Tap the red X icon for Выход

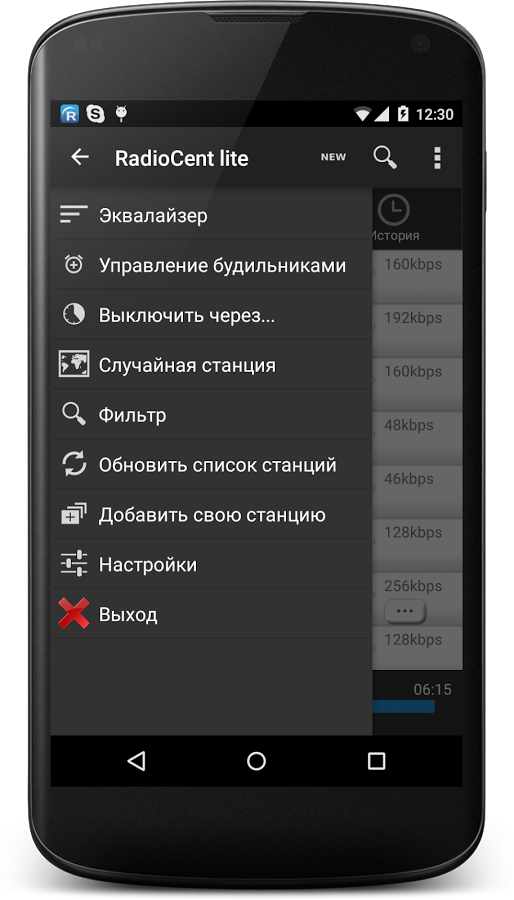coord(74,614)
